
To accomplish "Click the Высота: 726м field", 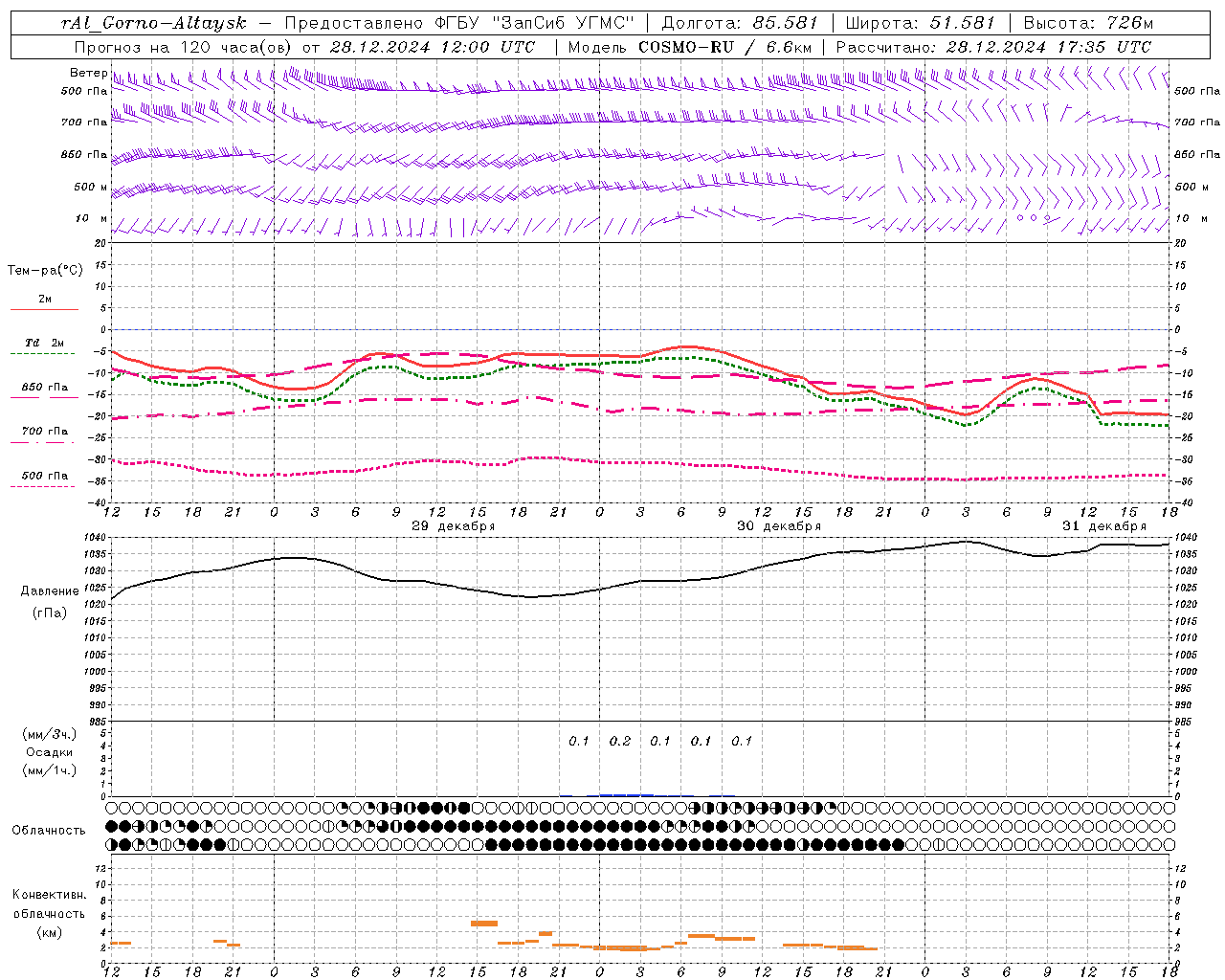I will click(1088, 22).
